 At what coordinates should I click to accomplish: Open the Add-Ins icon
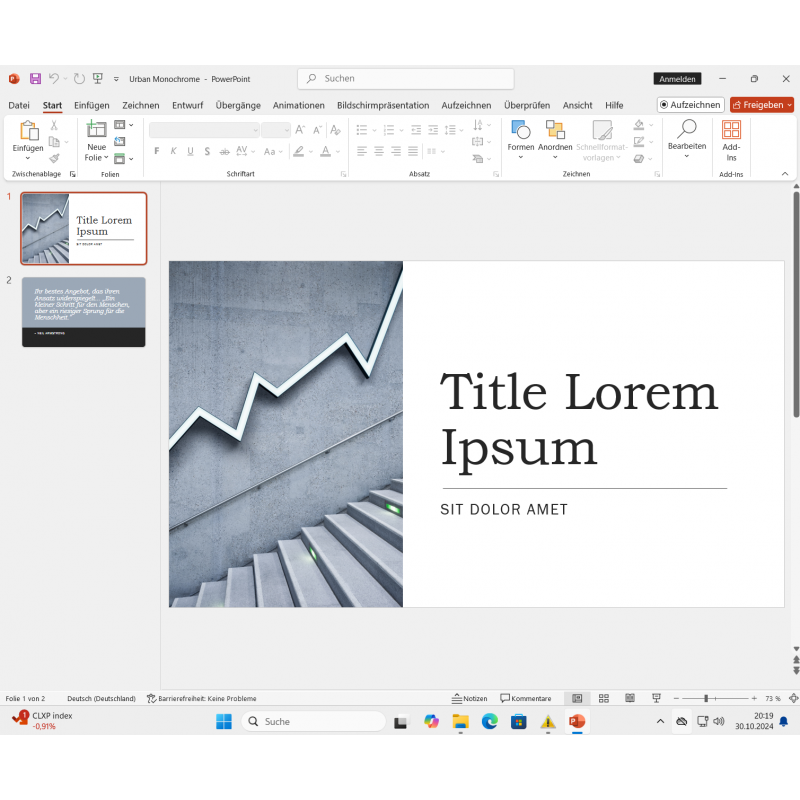coord(731,131)
